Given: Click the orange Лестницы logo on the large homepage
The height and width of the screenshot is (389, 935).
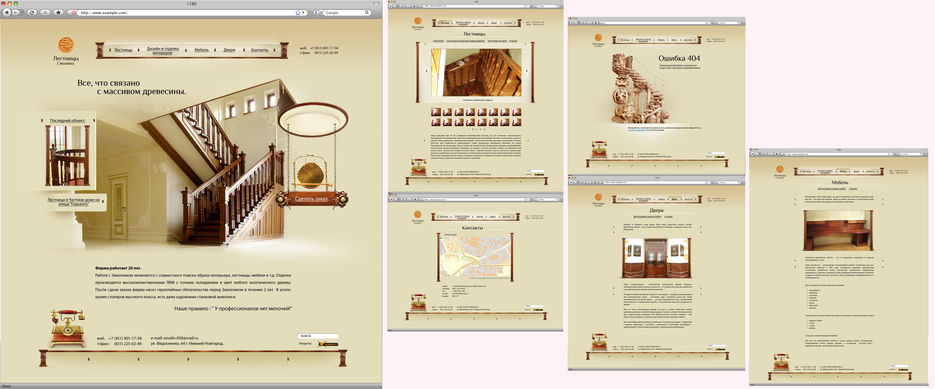Looking at the screenshot, I should coord(66,45).
